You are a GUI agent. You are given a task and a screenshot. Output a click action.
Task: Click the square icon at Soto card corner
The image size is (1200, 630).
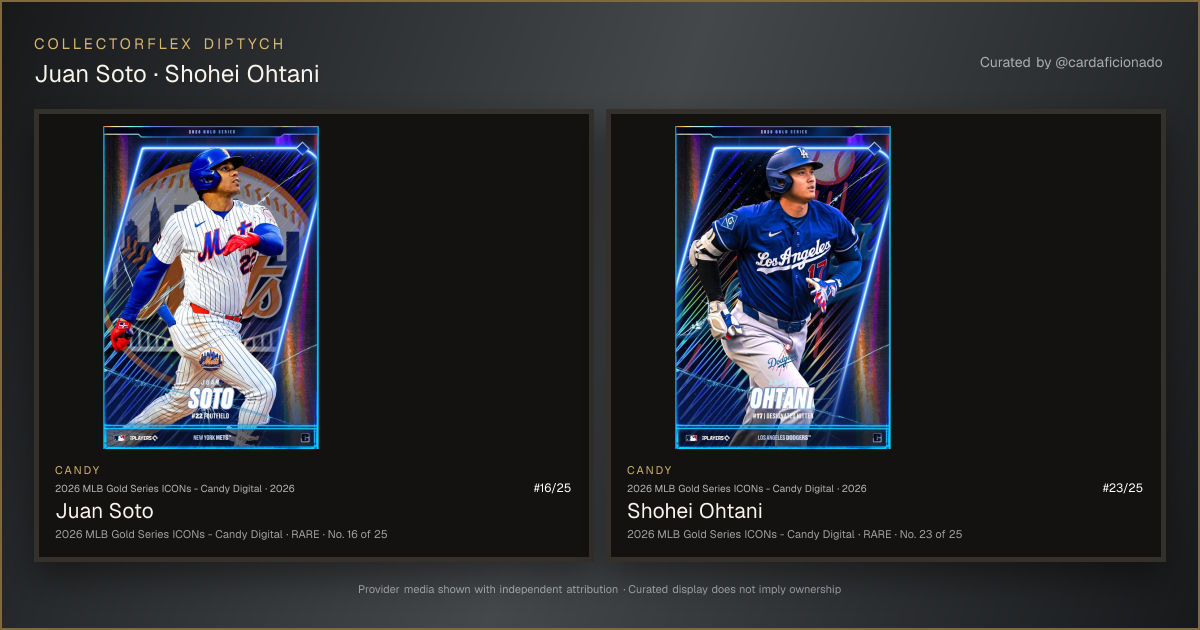(305, 438)
